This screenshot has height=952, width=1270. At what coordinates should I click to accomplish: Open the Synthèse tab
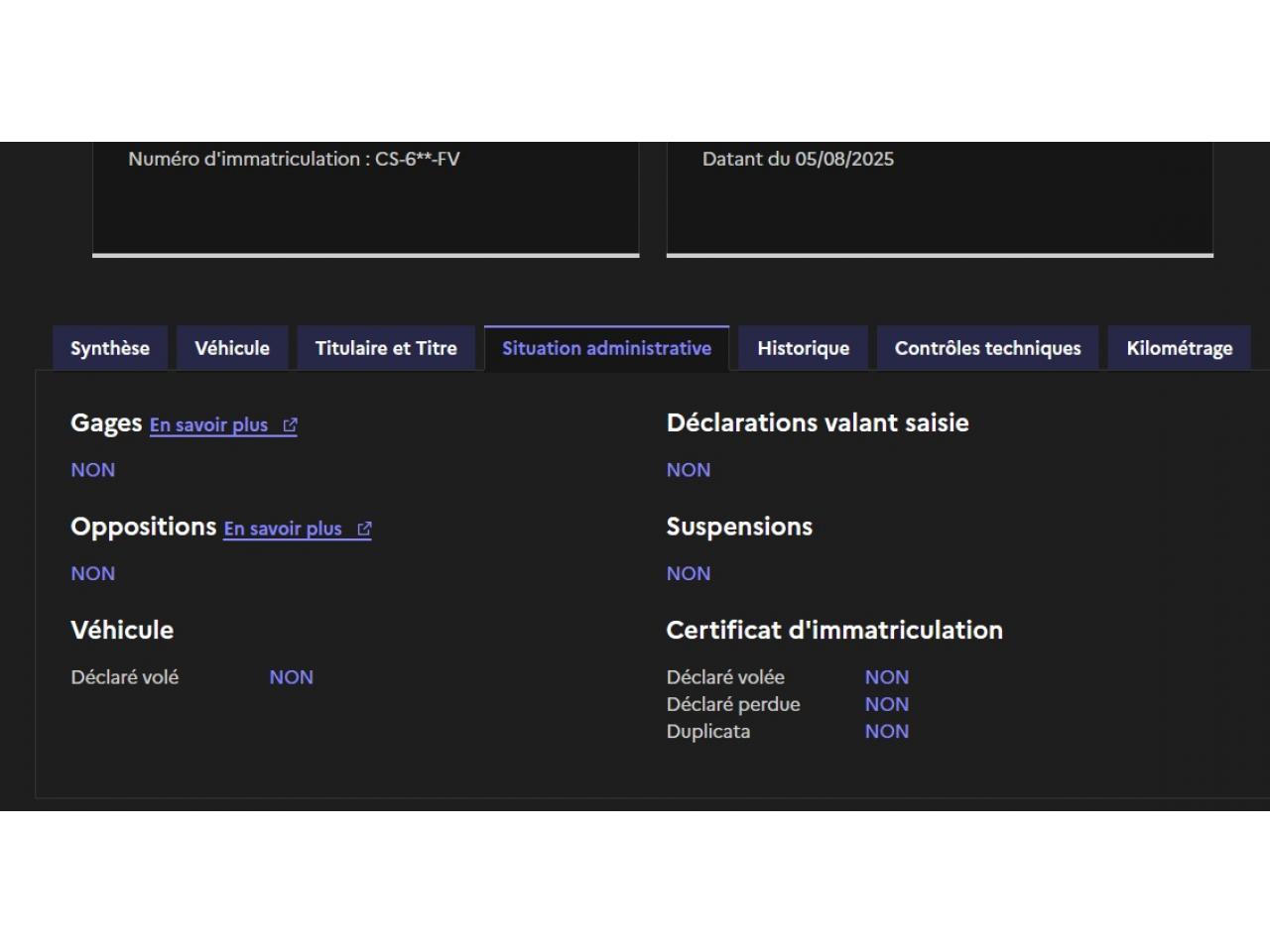click(109, 348)
